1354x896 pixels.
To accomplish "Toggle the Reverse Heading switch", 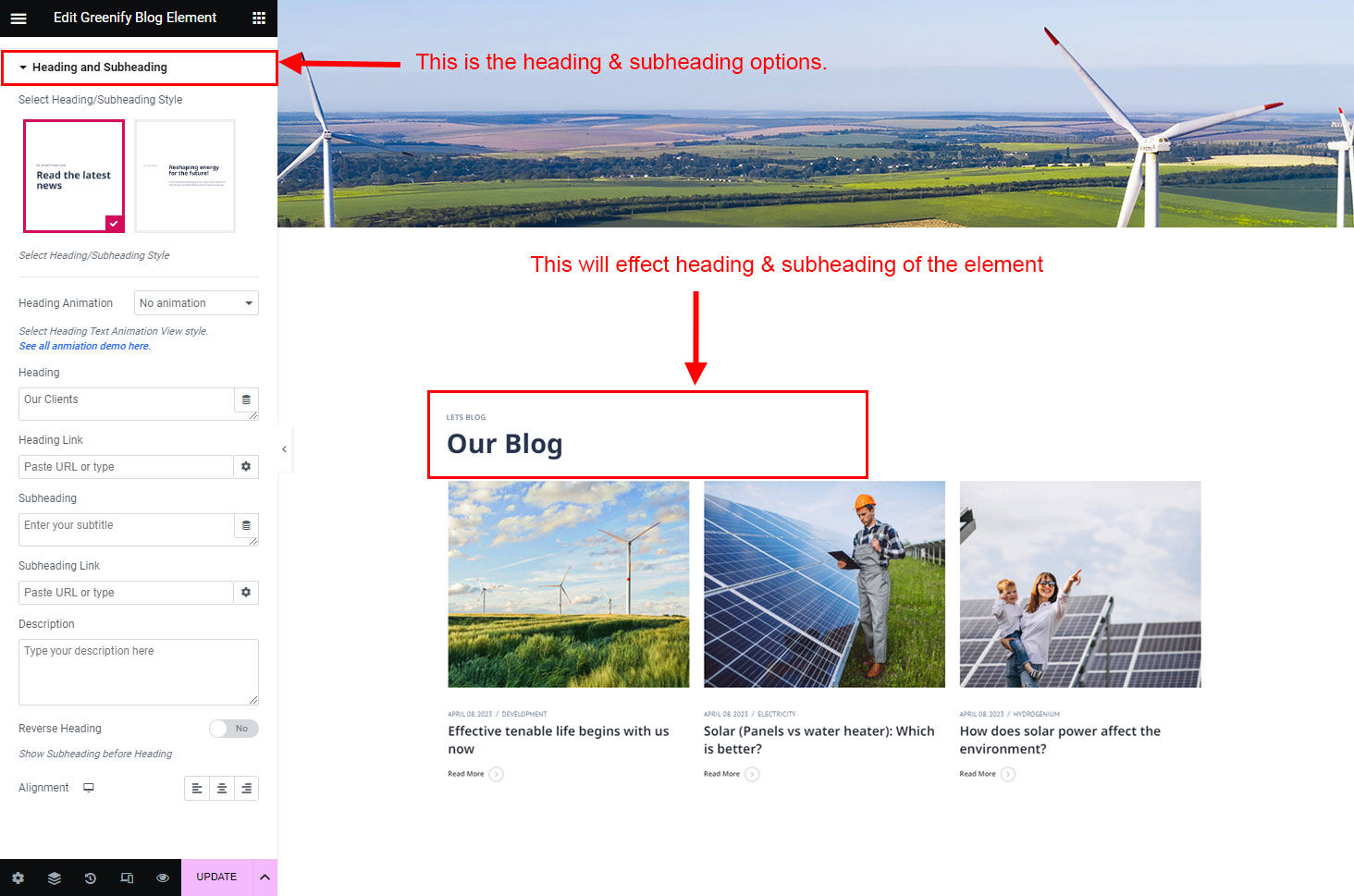I will tap(233, 729).
